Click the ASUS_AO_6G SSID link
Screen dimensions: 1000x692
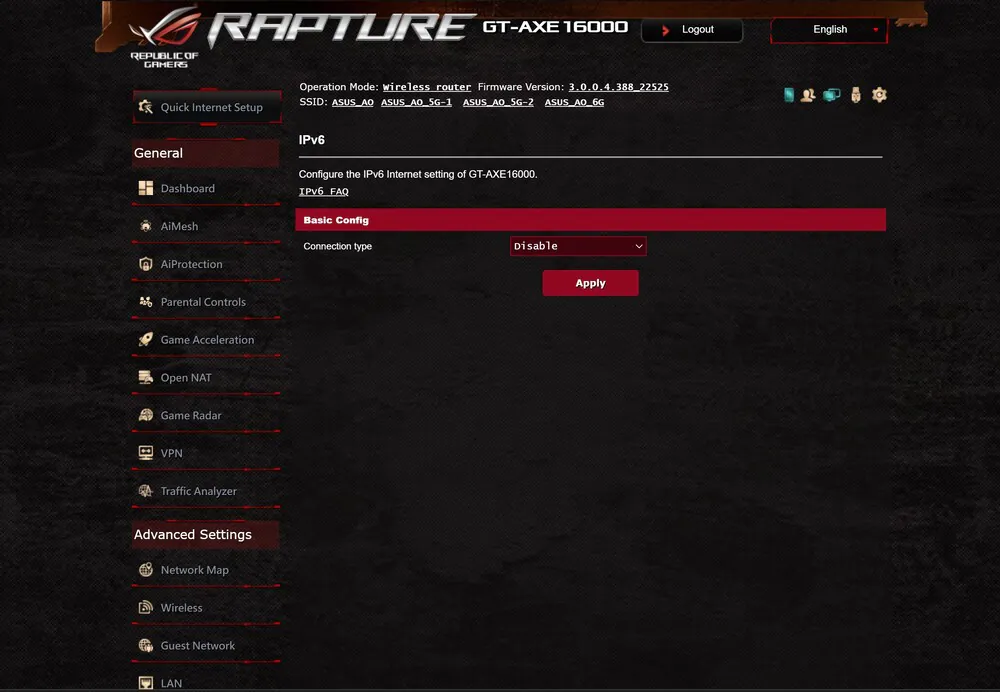pyautogui.click(x=574, y=102)
